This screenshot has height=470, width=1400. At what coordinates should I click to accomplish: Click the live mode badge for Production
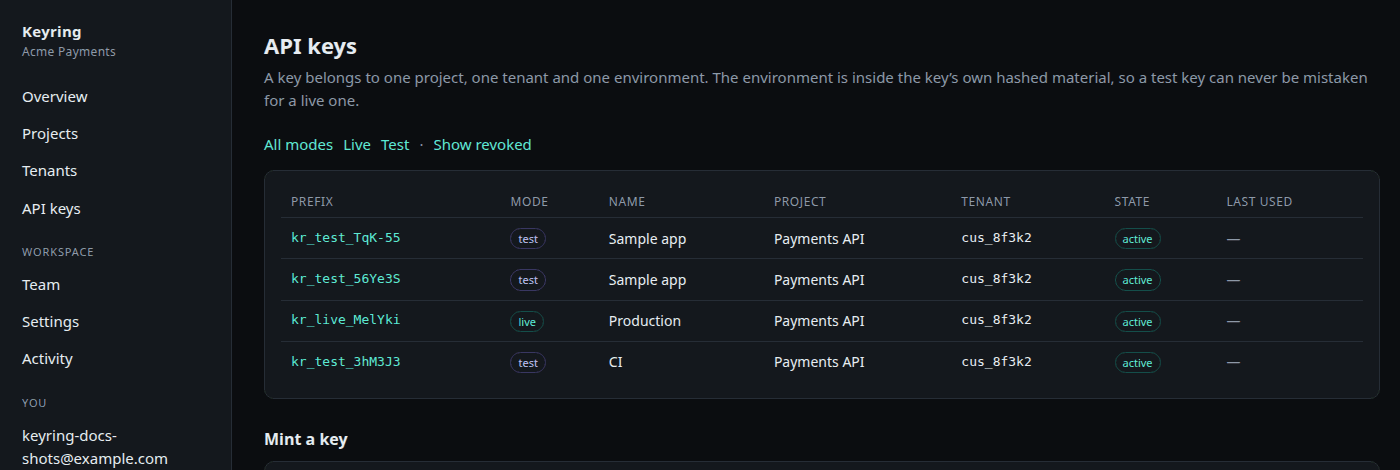[527, 322]
